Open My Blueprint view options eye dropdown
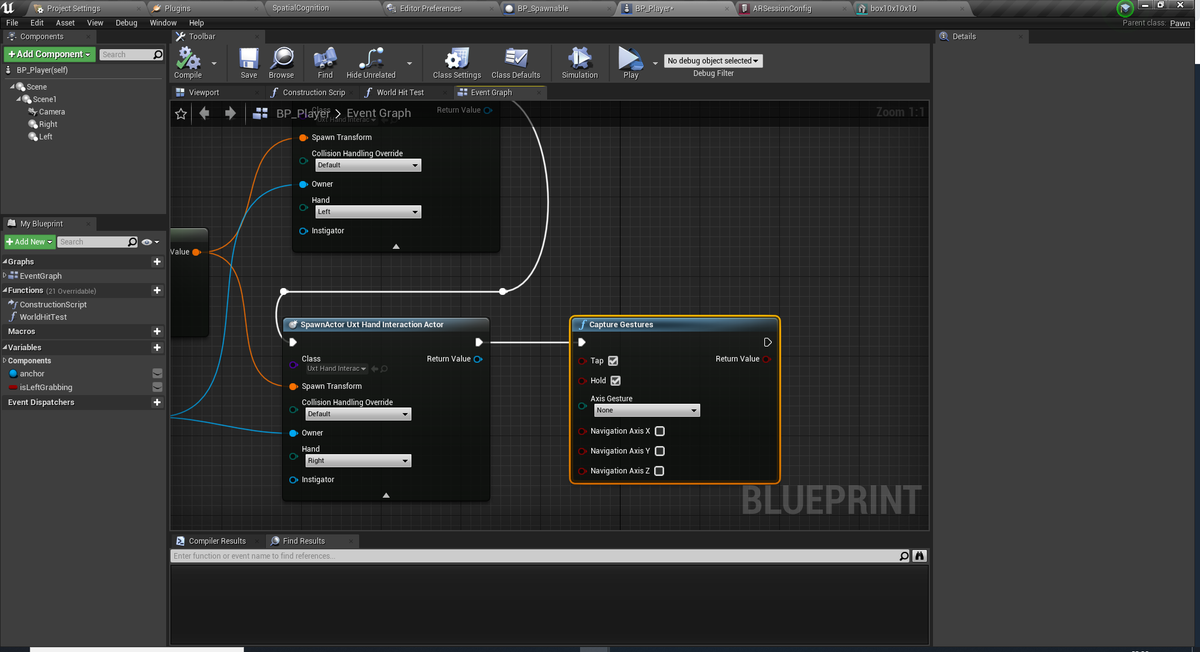The image size is (1200, 652). (x=151, y=242)
